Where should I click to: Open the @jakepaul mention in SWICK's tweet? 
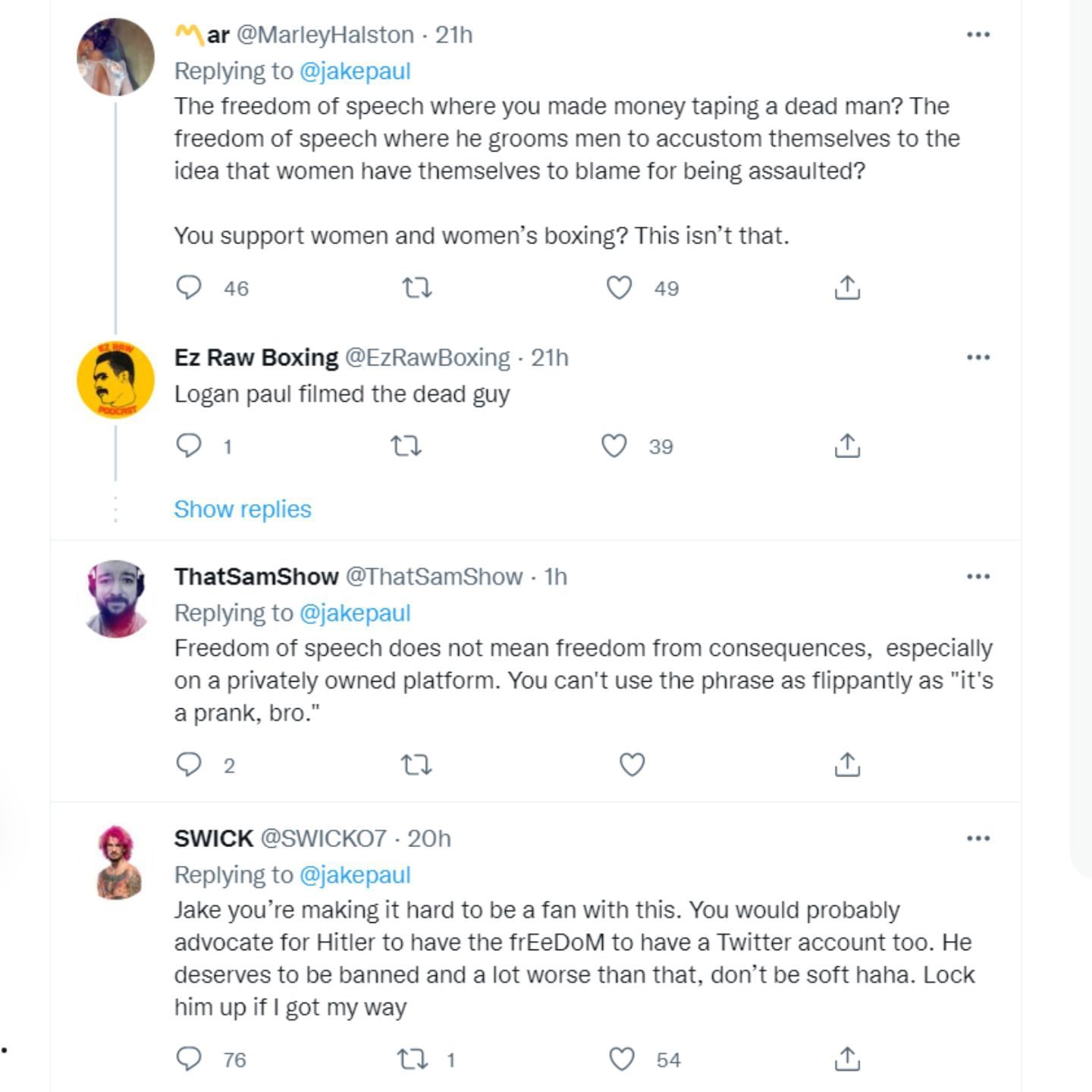click(x=355, y=874)
